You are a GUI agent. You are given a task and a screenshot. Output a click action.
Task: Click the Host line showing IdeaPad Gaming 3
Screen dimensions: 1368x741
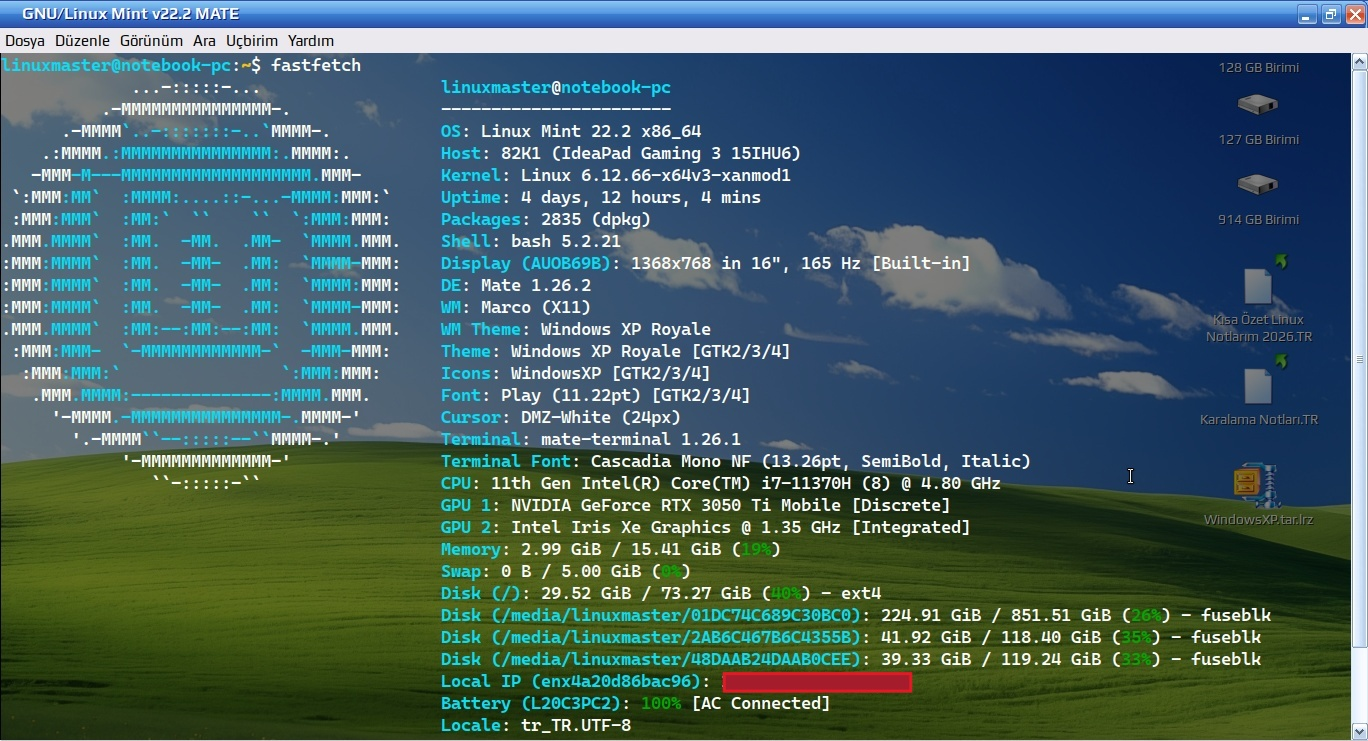tap(621, 153)
